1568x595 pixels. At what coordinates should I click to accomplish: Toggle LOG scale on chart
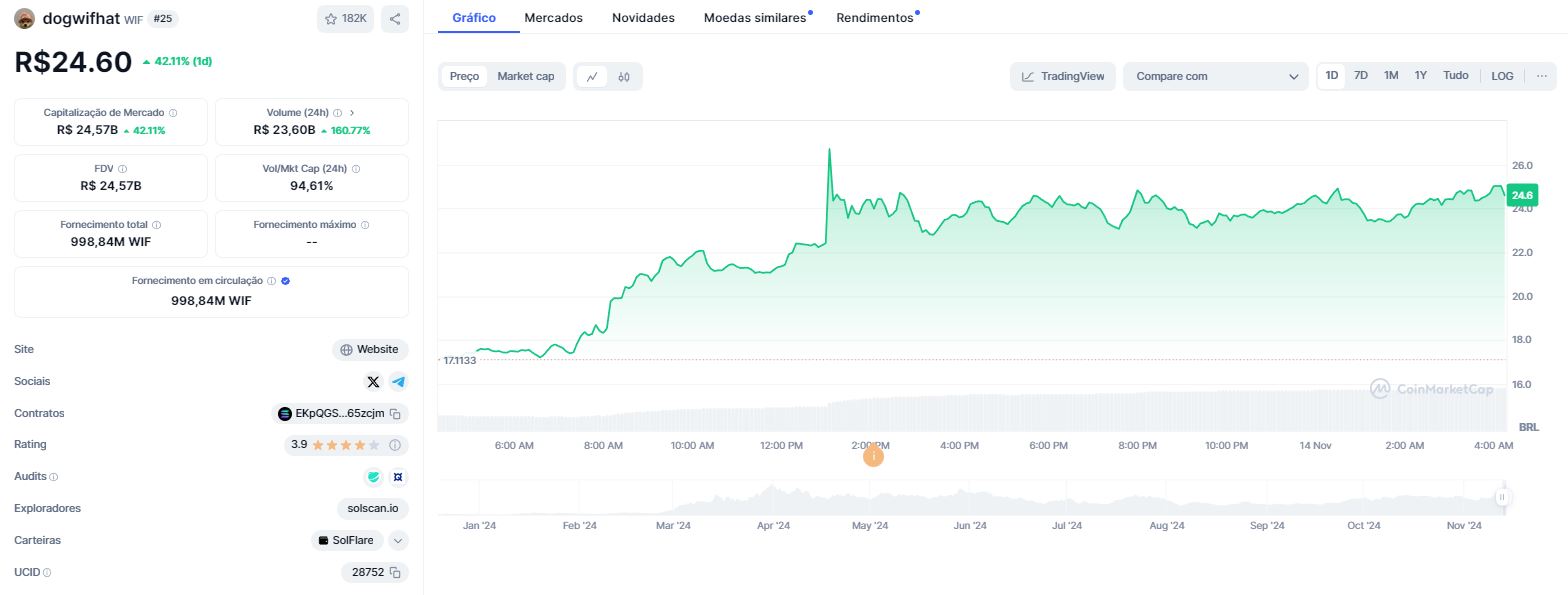click(x=1502, y=76)
